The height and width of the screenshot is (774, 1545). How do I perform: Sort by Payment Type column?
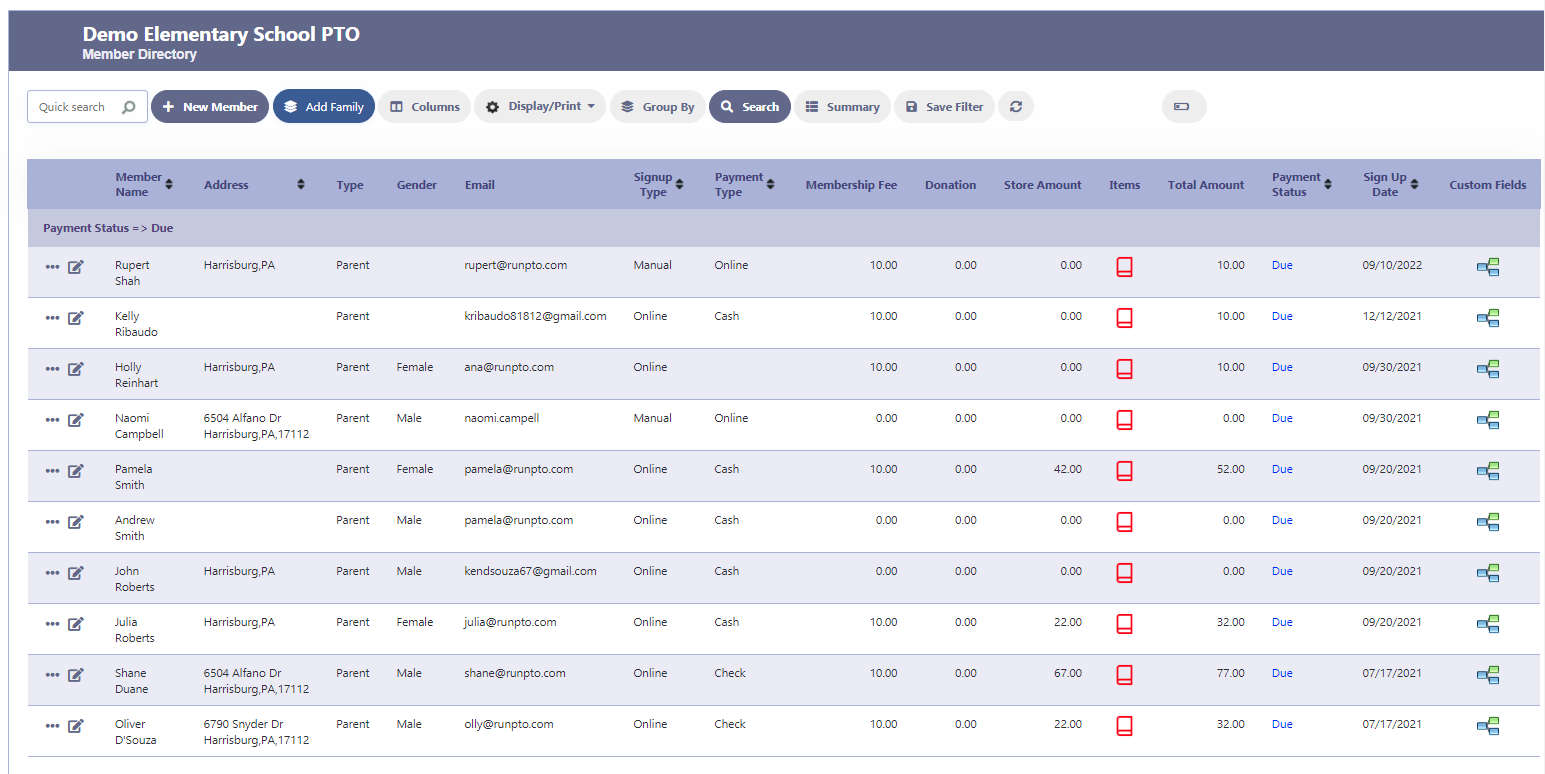[770, 184]
